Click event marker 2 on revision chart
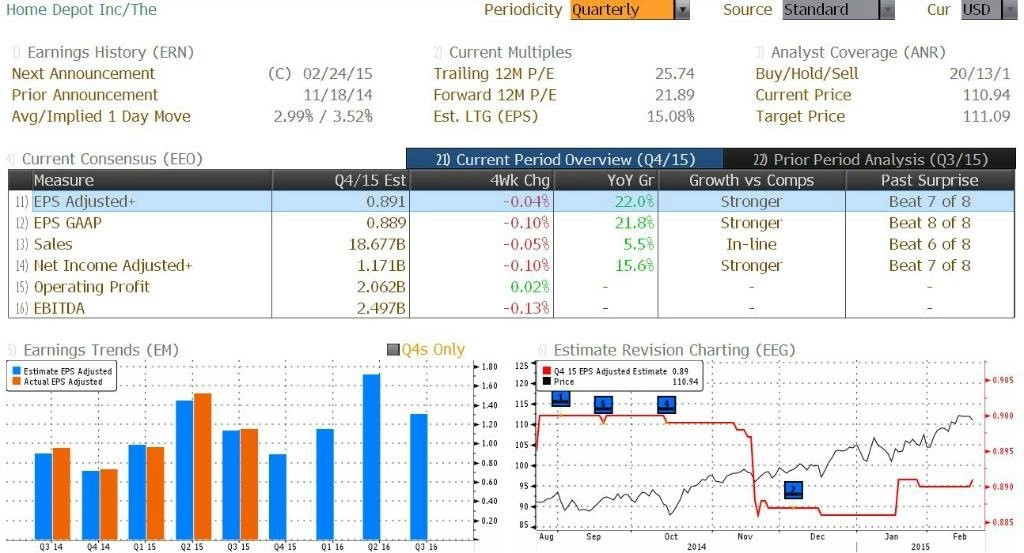 pyautogui.click(x=793, y=490)
